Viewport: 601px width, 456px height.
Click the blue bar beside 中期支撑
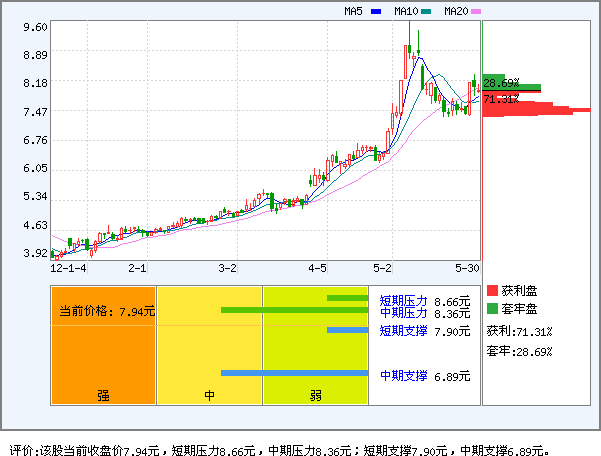(295, 373)
